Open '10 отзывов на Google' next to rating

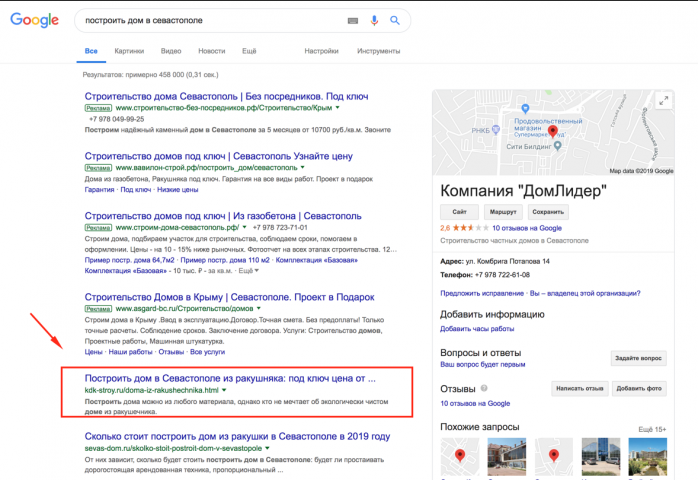coord(527,228)
